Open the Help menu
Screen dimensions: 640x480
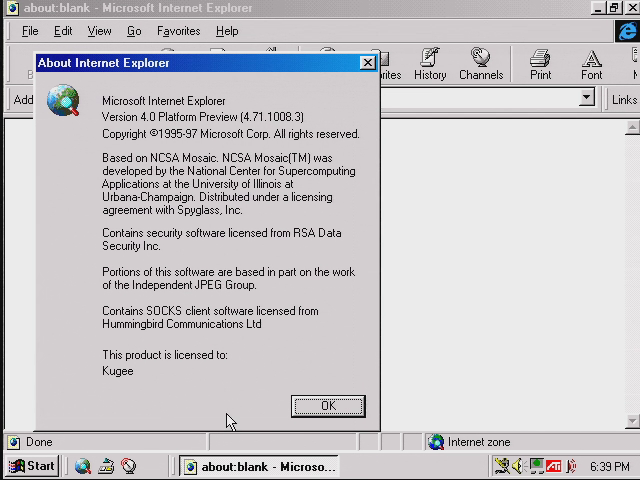227,31
